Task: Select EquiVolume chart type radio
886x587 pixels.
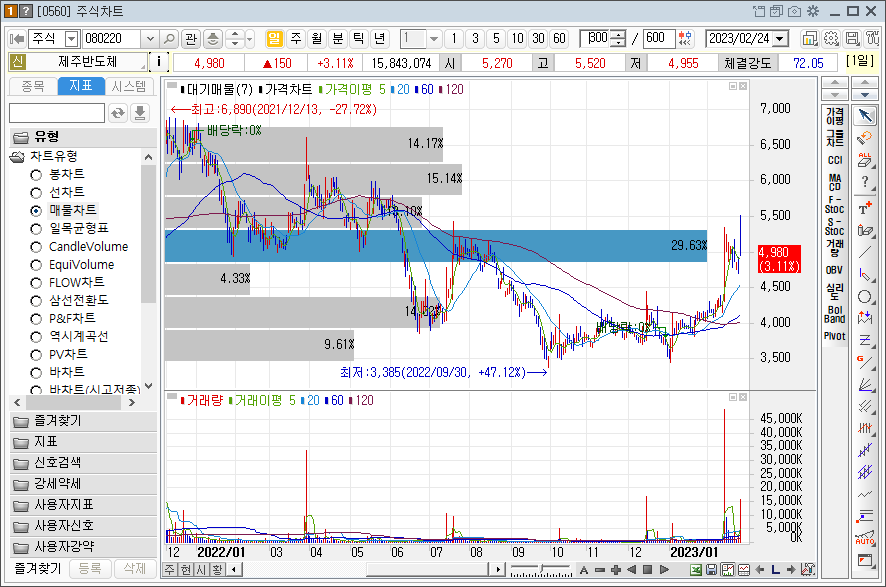Action: tap(36, 265)
